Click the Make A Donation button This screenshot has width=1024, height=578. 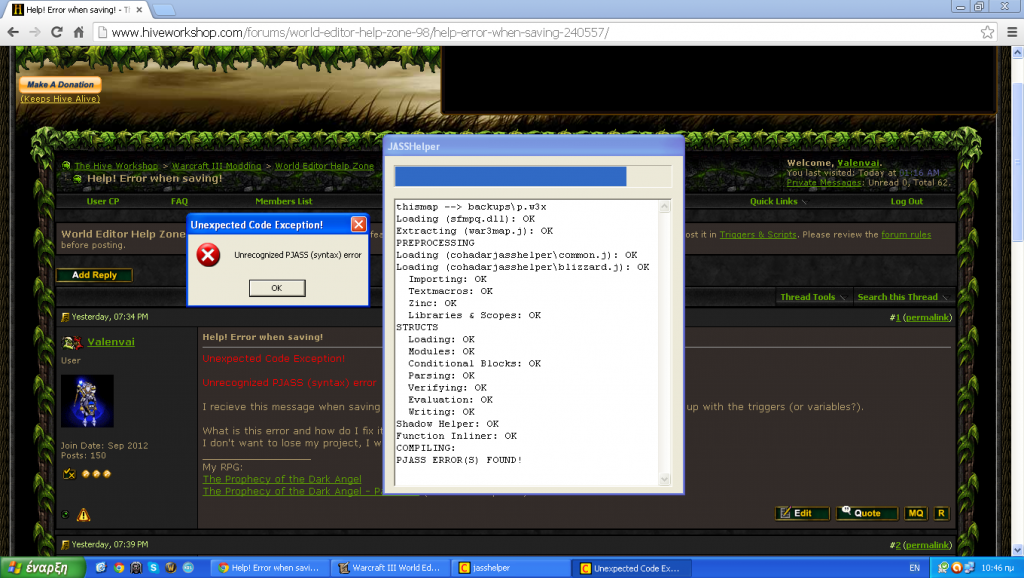(60, 84)
